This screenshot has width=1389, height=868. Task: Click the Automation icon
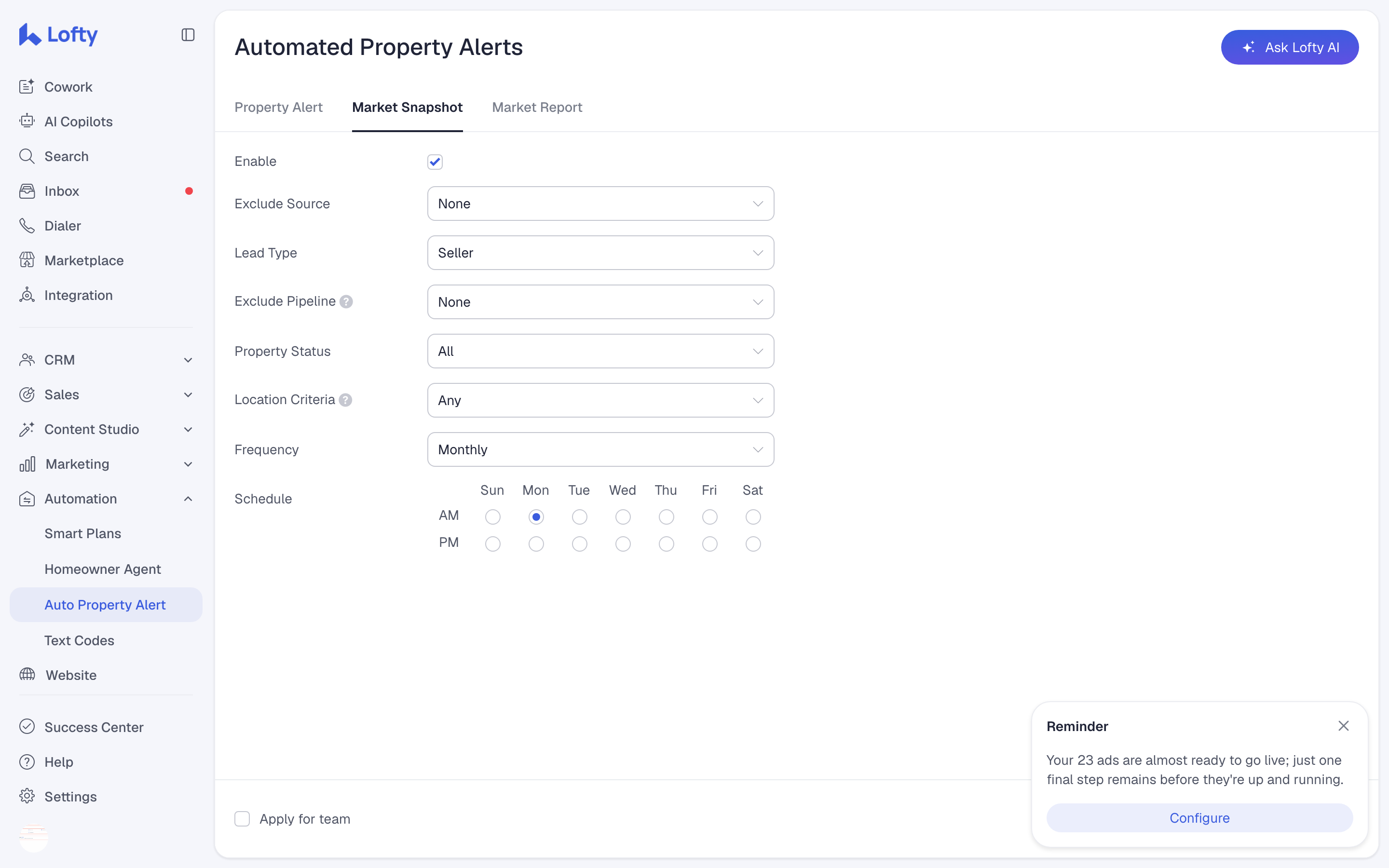(27, 499)
